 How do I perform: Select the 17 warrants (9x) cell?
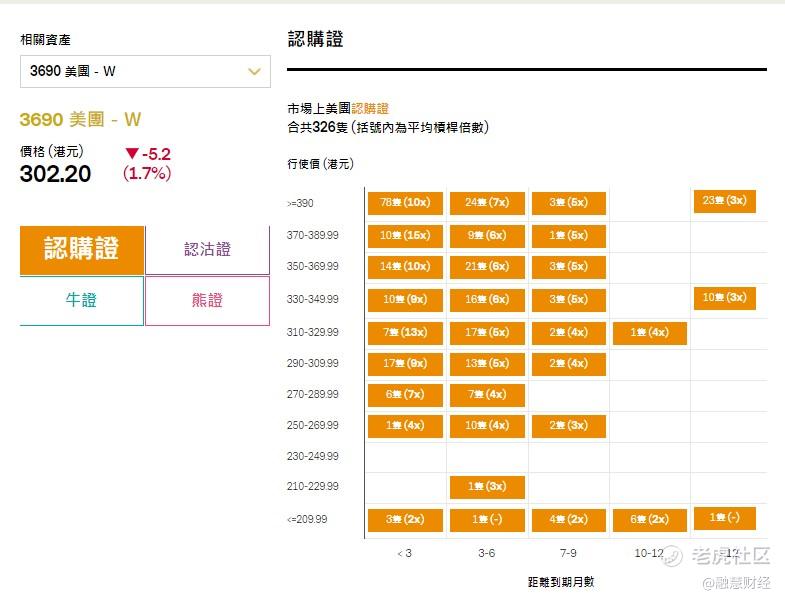point(406,364)
